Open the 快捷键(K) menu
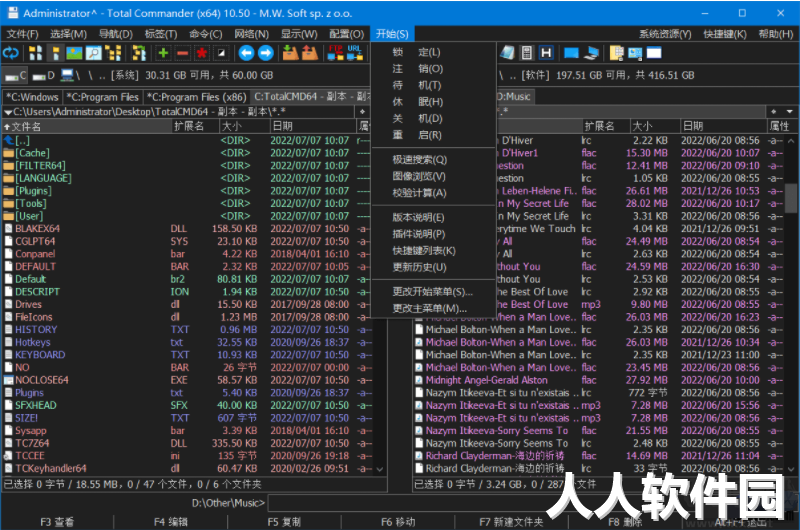Screen dimensions: 800x530 click(x=724, y=34)
